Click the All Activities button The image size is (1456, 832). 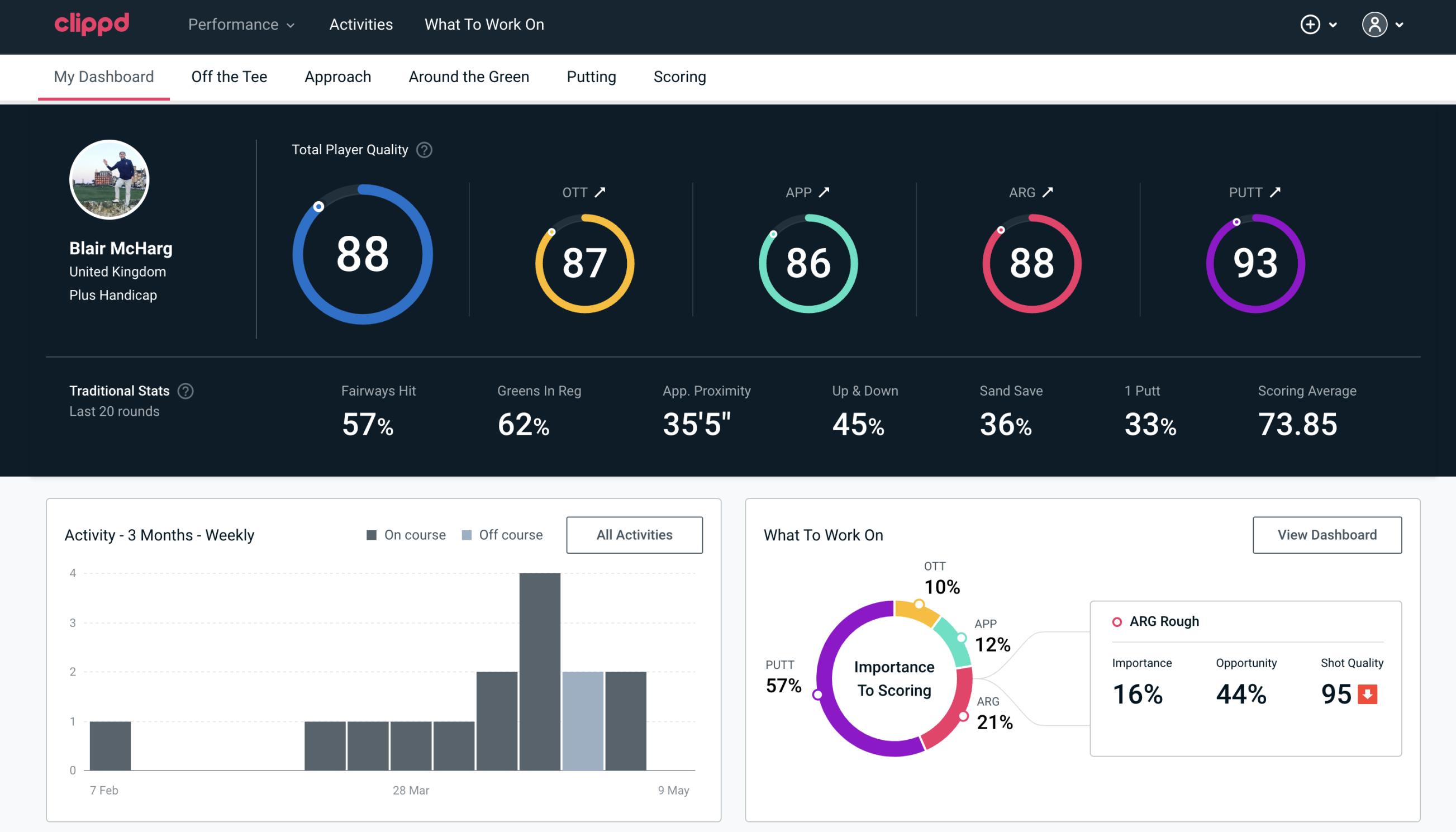634,534
